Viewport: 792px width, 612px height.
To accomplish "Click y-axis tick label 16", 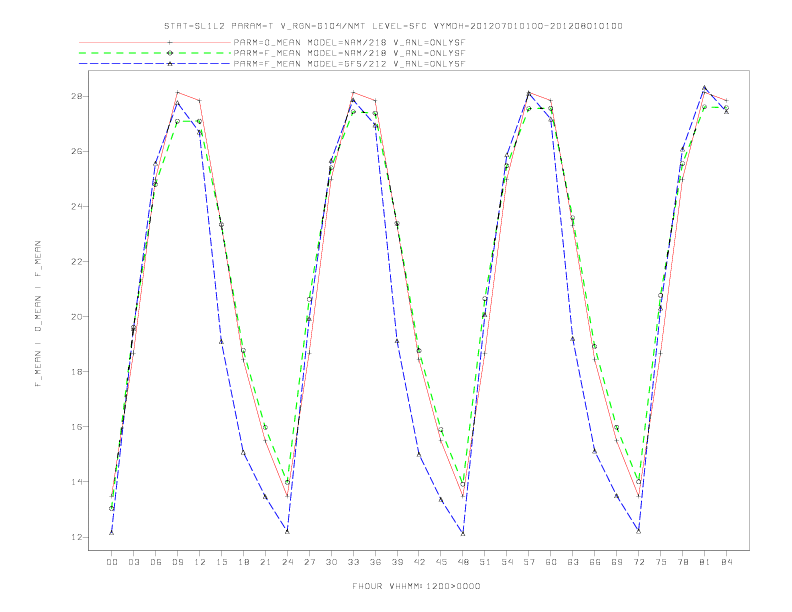I will [77, 427].
